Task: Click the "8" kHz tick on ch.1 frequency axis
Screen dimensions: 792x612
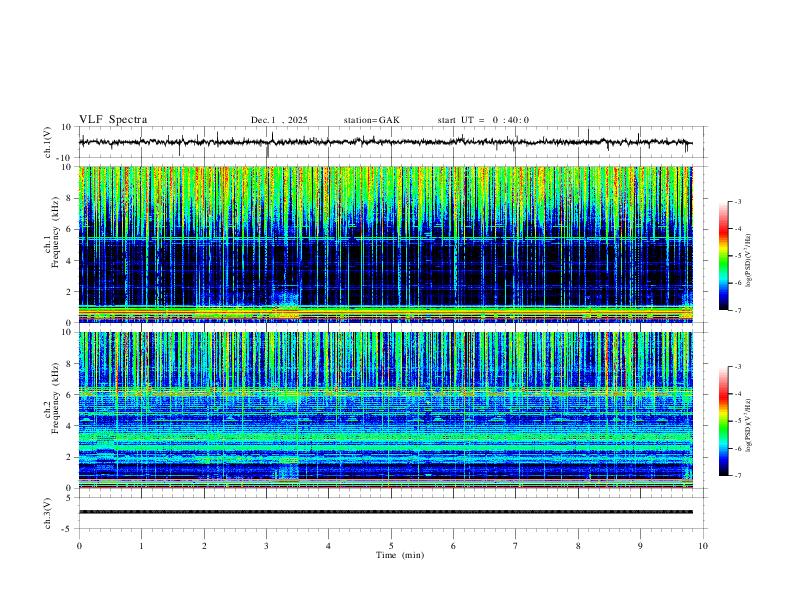Action: click(x=69, y=198)
